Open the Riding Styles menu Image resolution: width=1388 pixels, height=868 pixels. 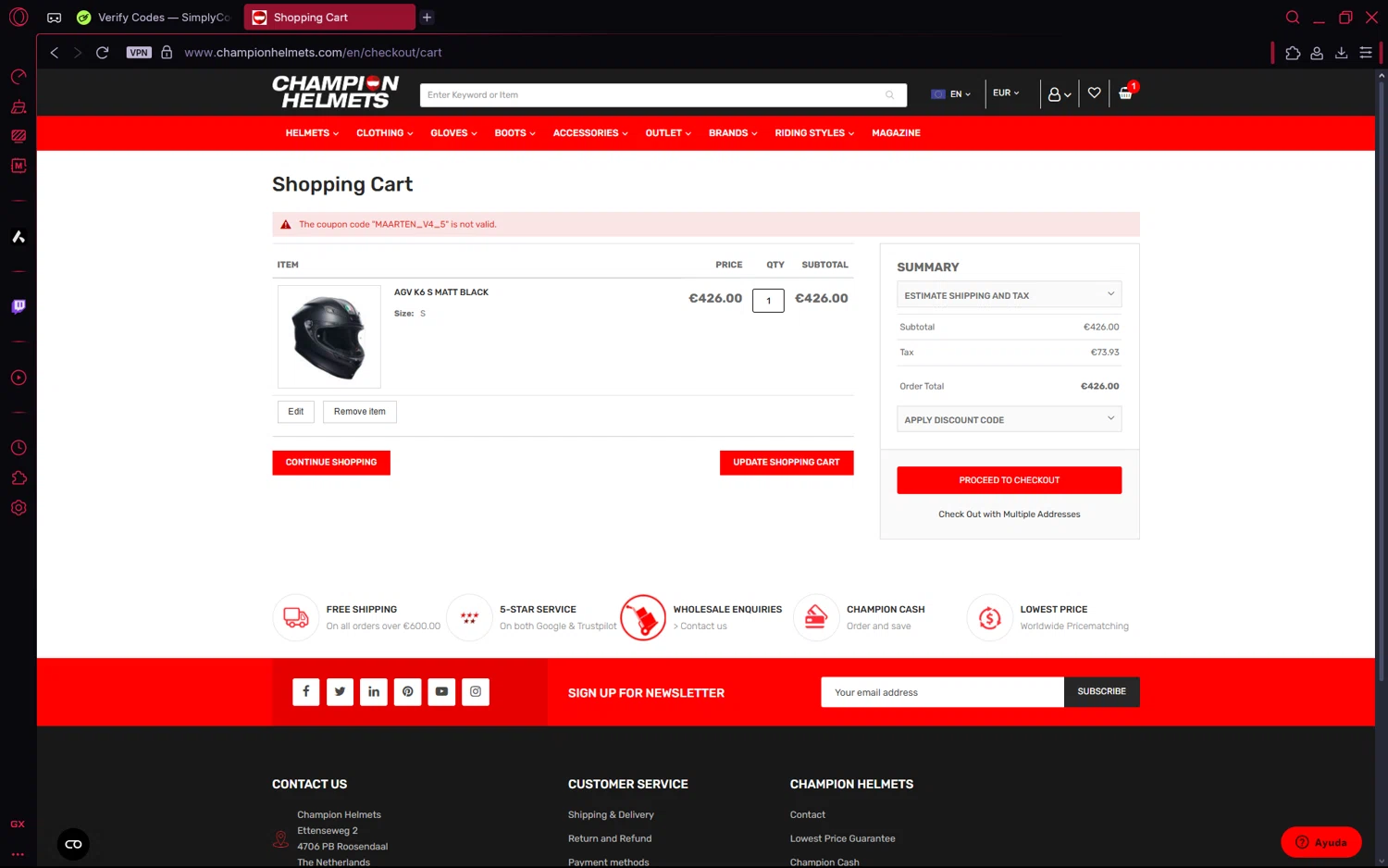[x=814, y=133]
